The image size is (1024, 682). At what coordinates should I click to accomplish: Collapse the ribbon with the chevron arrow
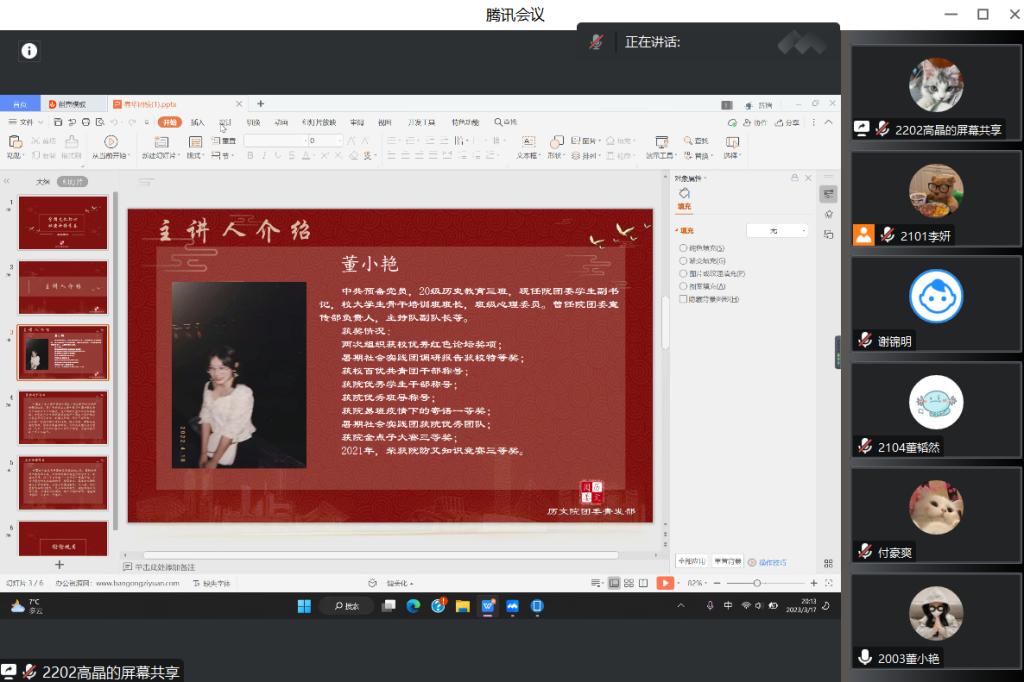(828, 122)
